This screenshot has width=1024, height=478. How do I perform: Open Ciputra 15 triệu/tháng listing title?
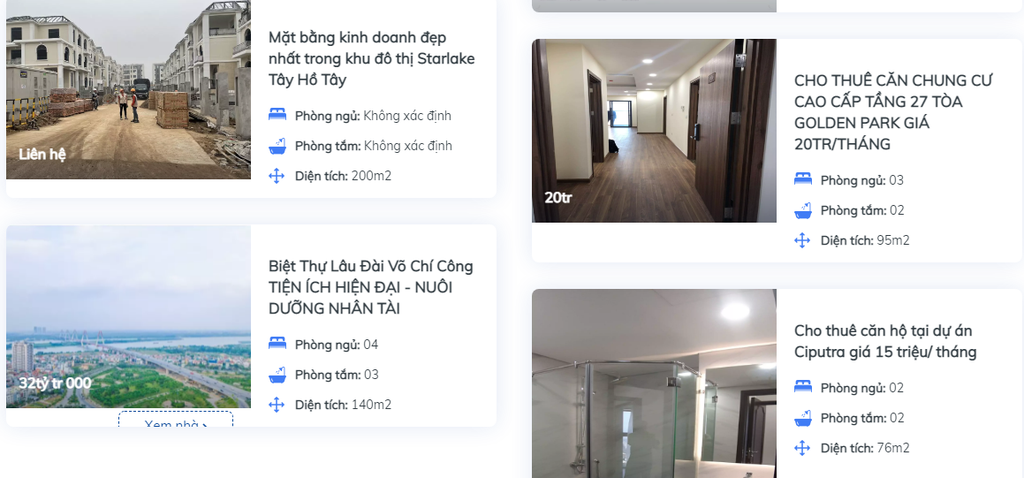[886, 341]
